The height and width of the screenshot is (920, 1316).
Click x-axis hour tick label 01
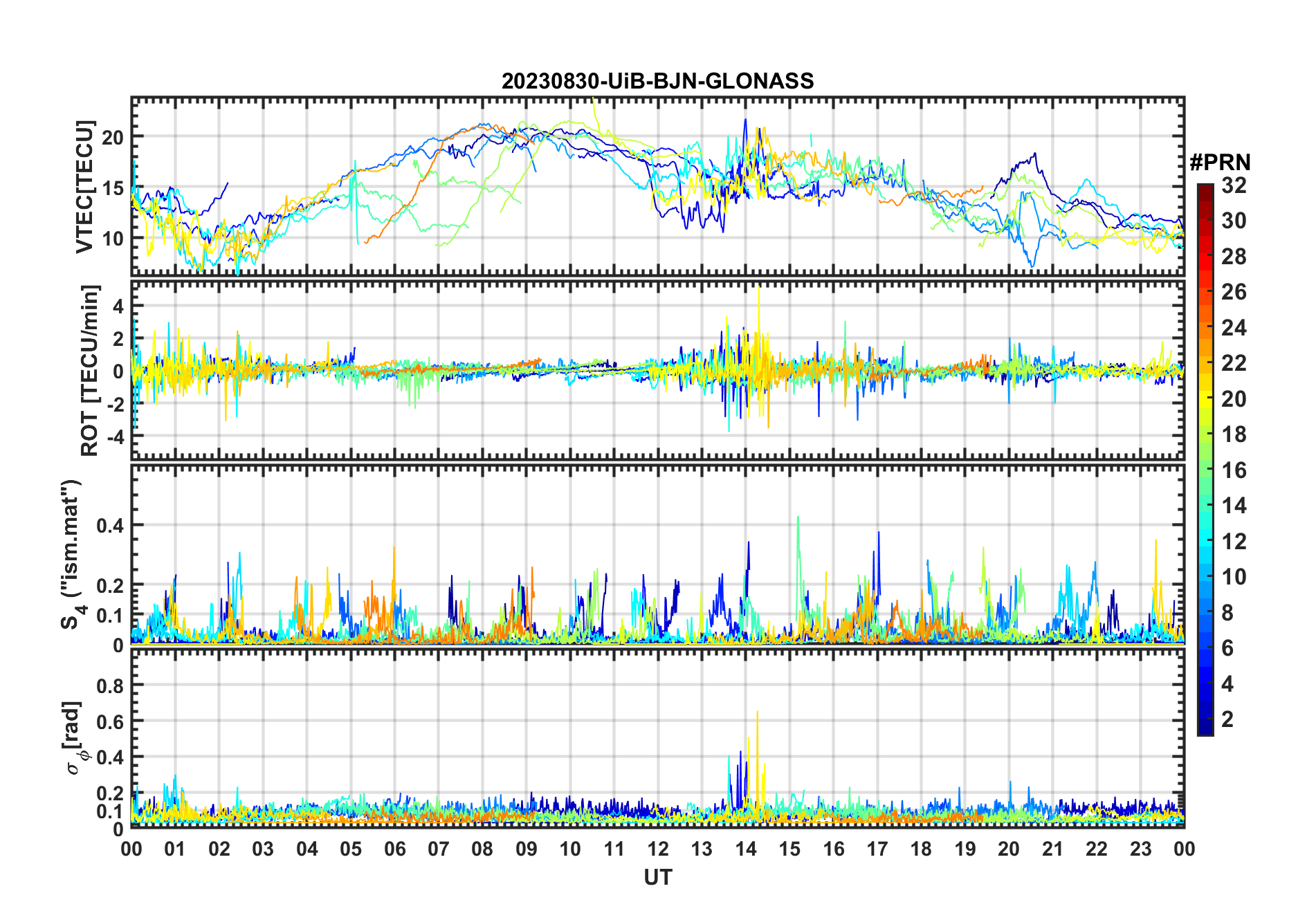coord(175,849)
